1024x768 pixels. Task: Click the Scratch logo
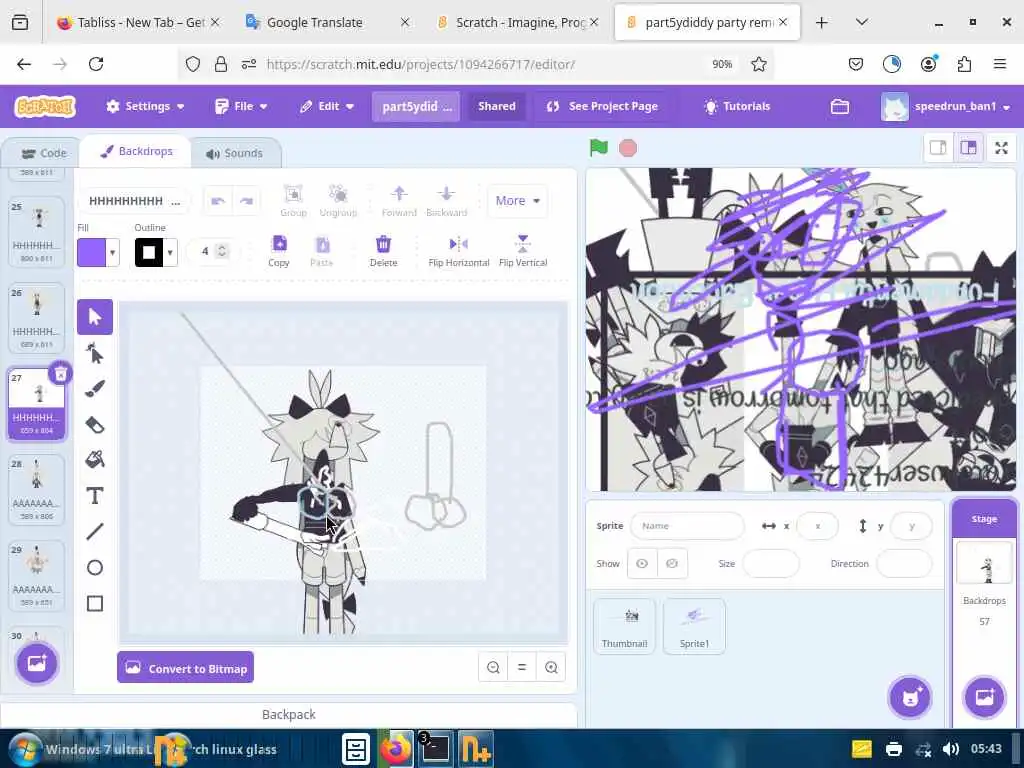pos(45,106)
